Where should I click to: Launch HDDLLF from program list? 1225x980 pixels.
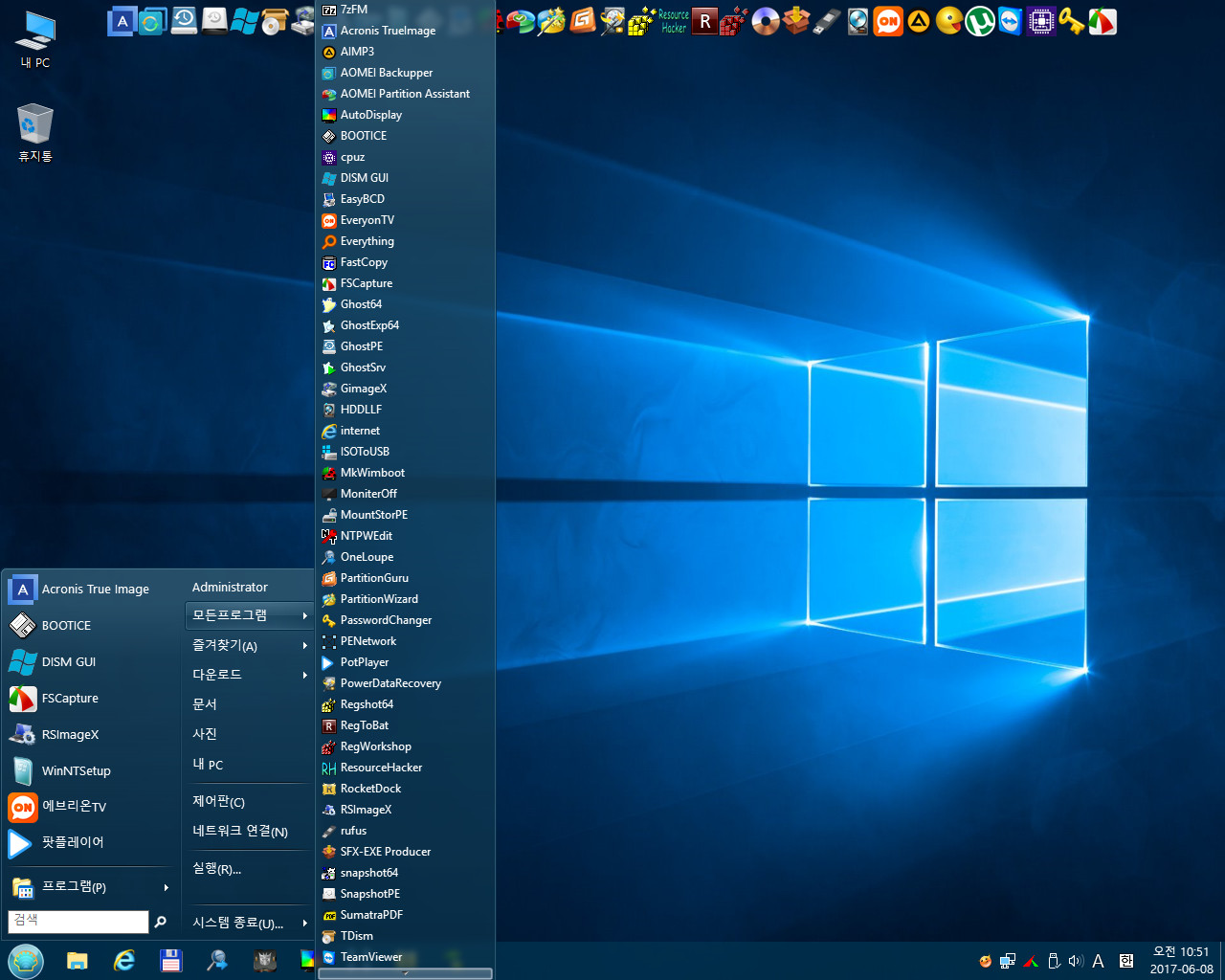(406, 410)
